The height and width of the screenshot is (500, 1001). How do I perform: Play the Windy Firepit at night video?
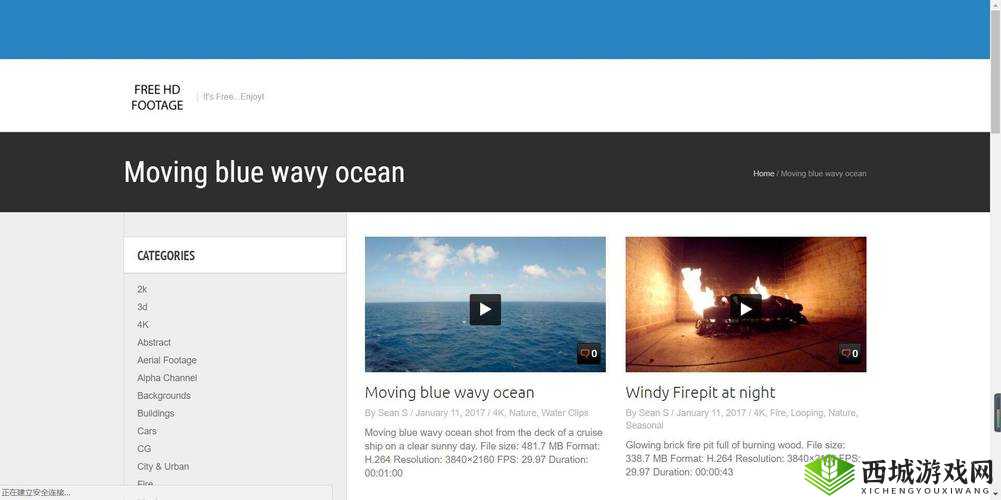tap(746, 310)
